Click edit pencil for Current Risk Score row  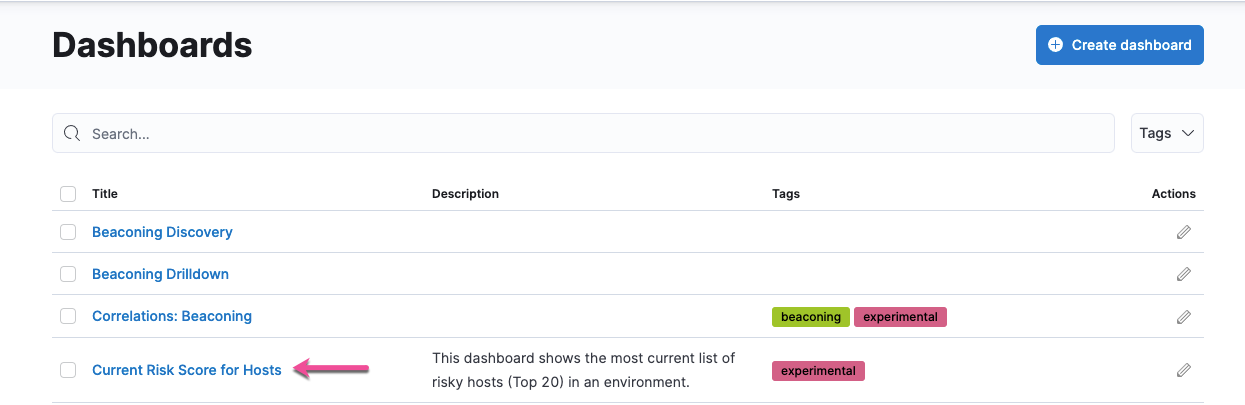(x=1183, y=370)
